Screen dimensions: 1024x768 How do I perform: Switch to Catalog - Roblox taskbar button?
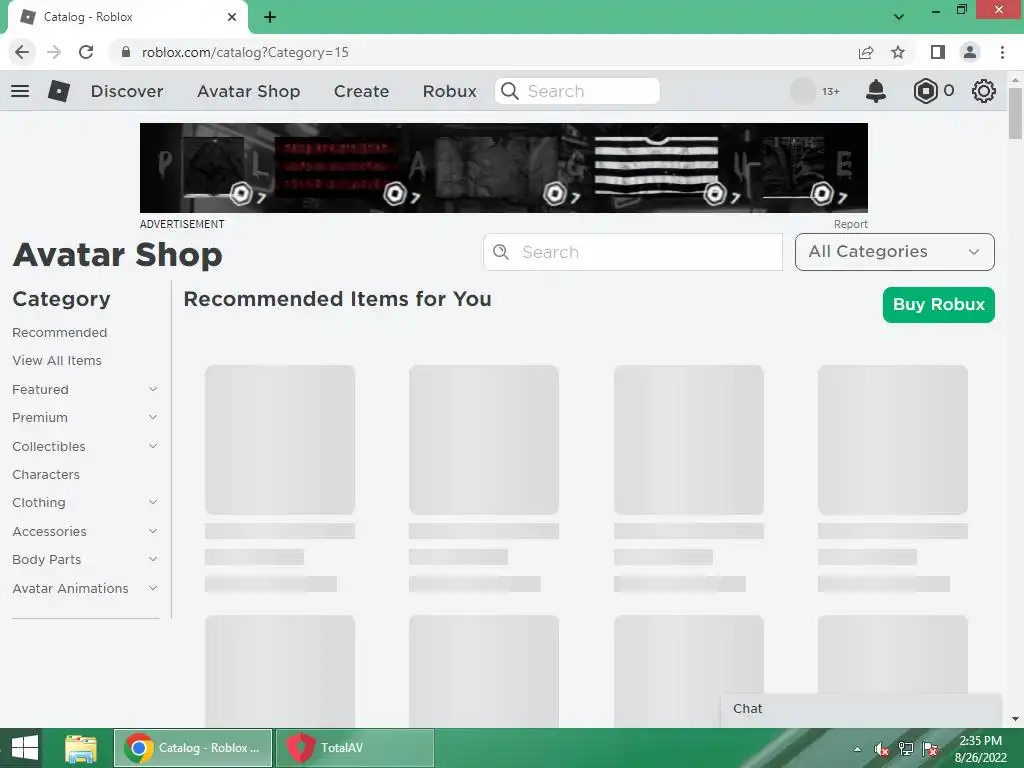click(193, 748)
